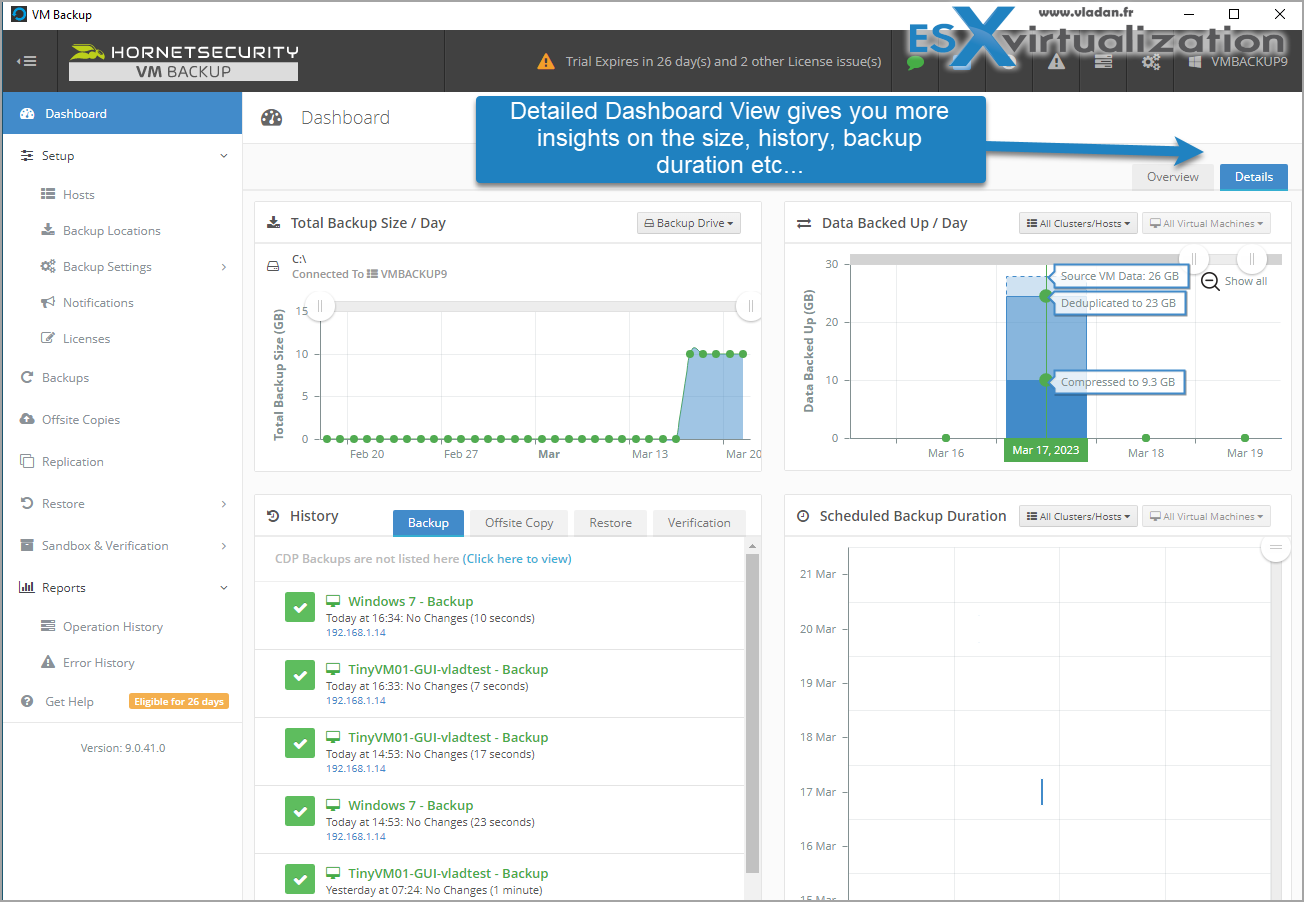Open All Virtual Machines dropdown in Data Backed Up
The width and height of the screenshot is (1304, 902).
tap(1206, 223)
